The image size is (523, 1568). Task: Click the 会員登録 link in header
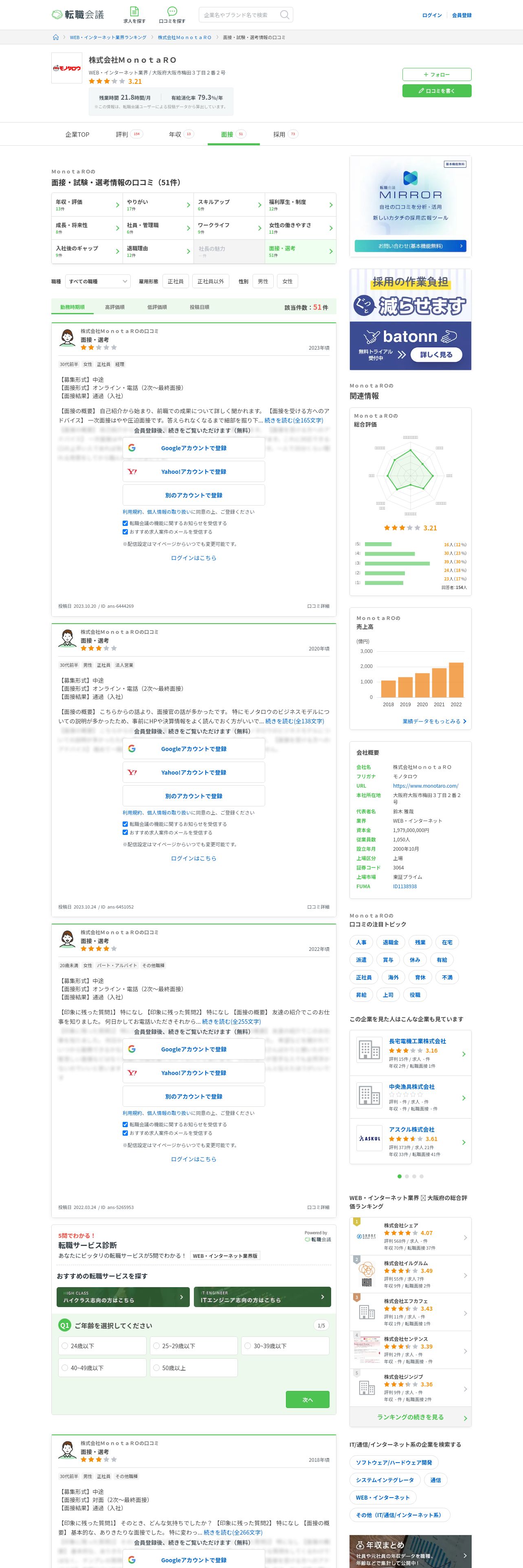[x=461, y=15]
